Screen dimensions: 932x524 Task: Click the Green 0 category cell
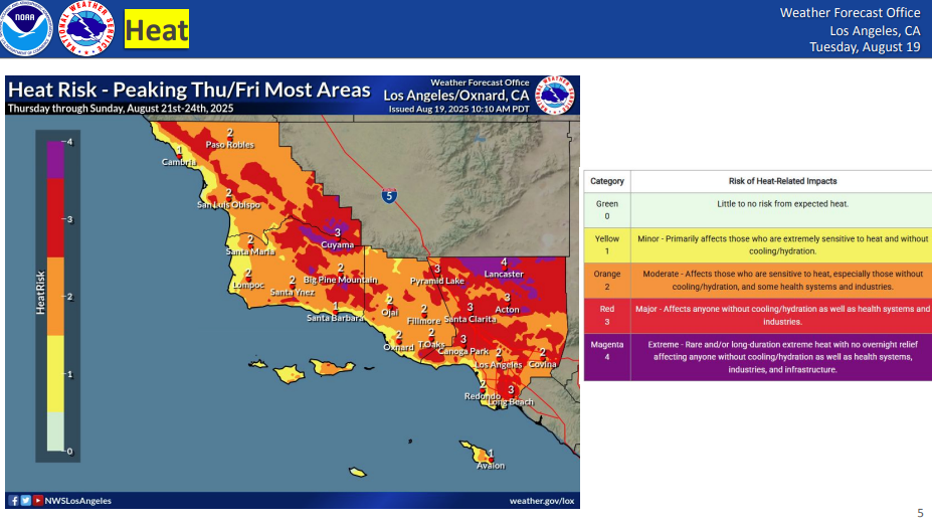(606, 210)
